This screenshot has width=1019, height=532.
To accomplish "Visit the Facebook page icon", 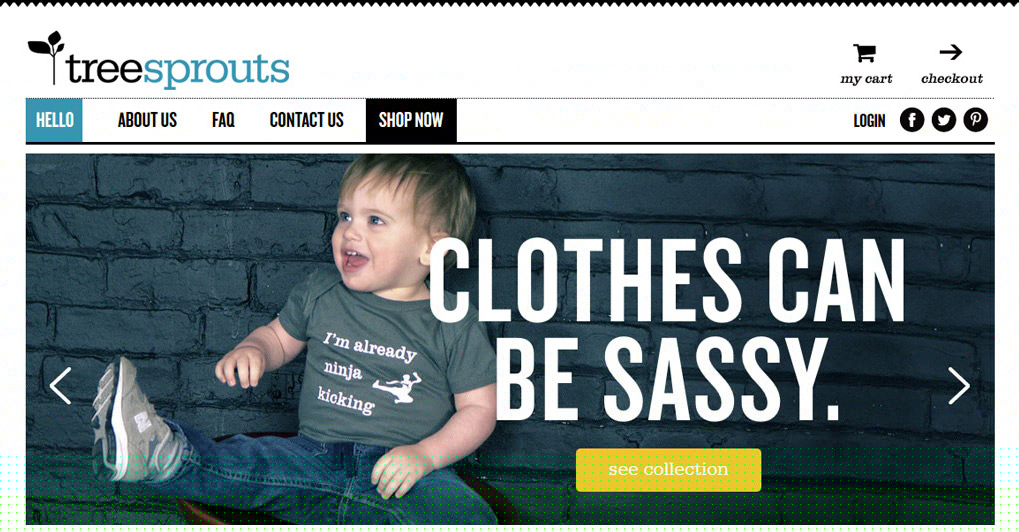I will point(912,120).
